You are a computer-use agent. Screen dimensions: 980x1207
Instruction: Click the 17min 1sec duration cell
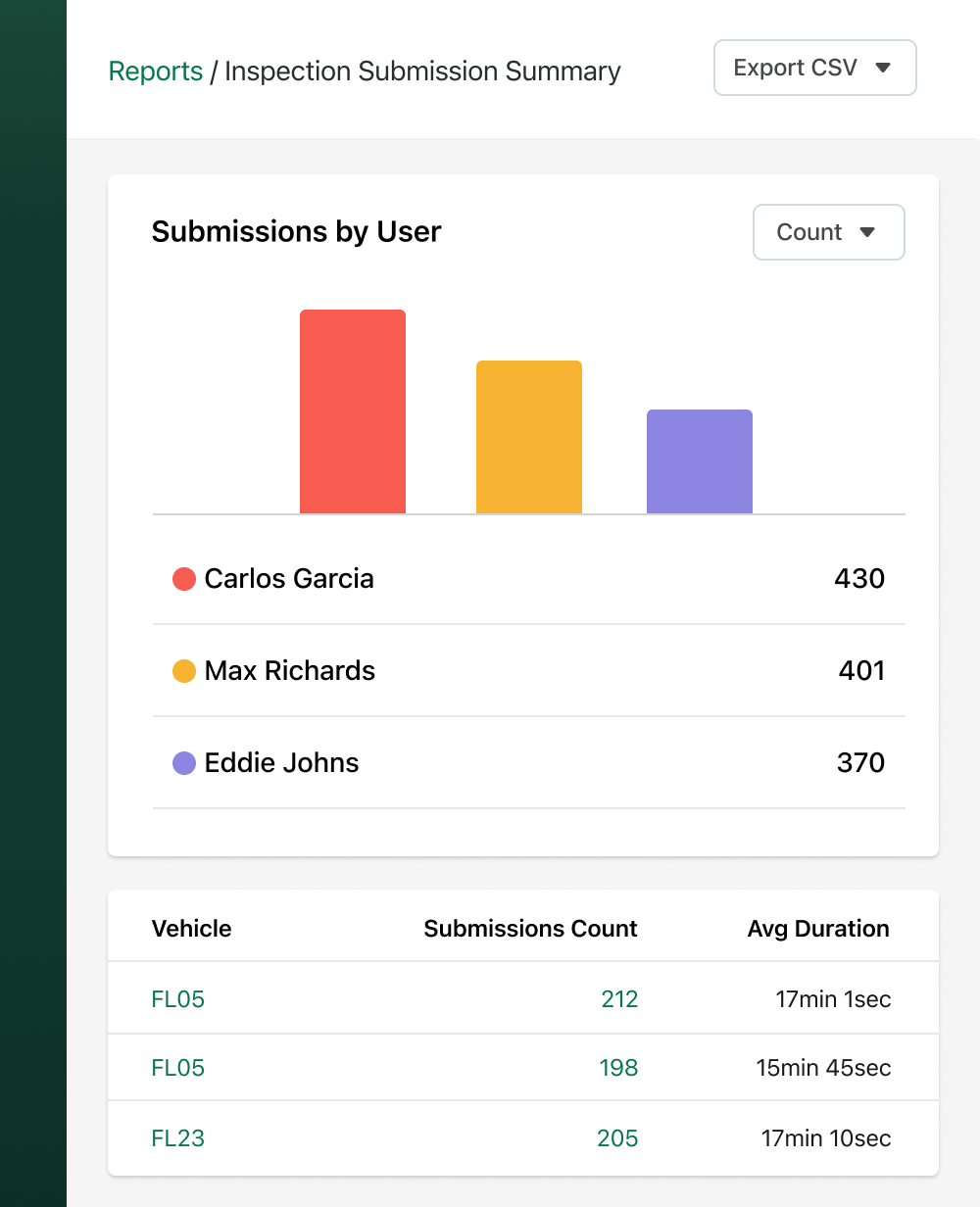tap(833, 999)
